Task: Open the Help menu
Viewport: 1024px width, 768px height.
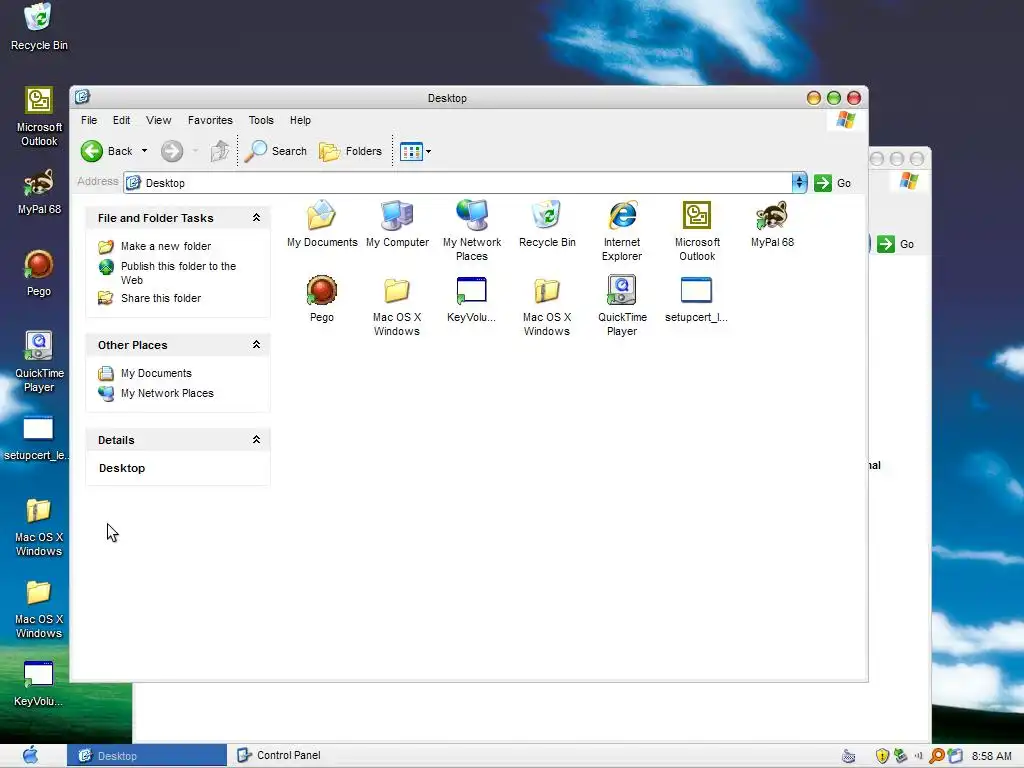Action: click(300, 120)
